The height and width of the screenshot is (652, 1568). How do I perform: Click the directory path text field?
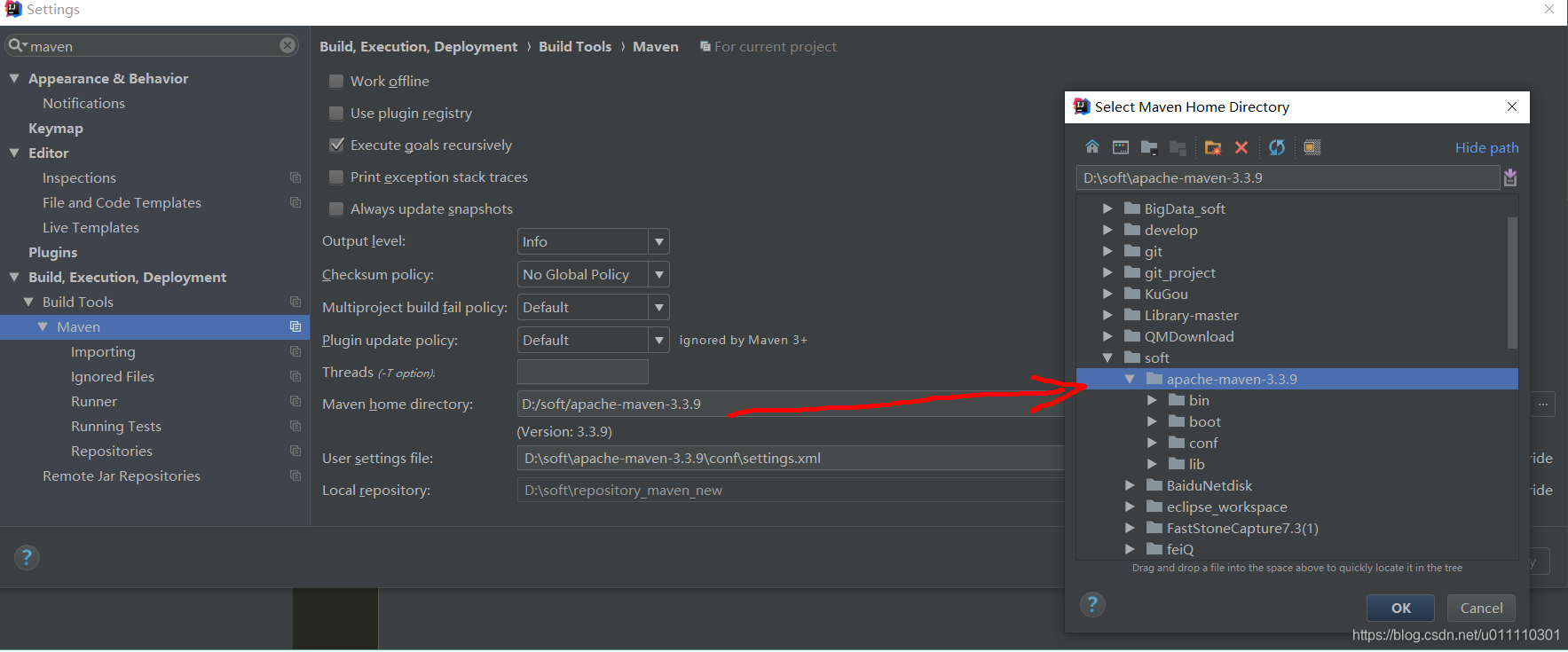[1288, 177]
